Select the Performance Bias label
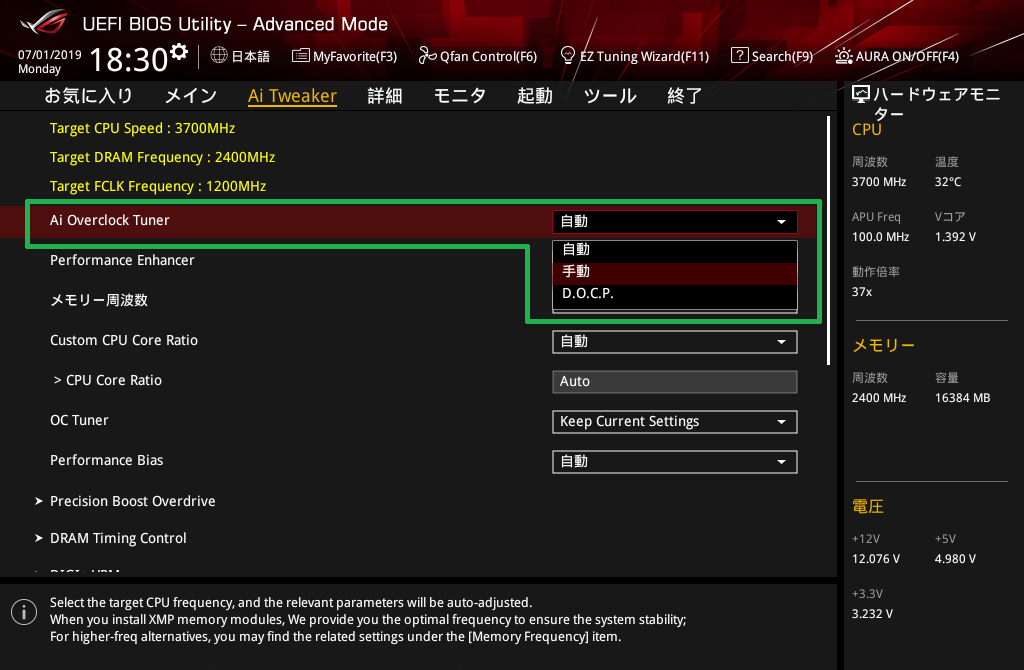 click(106, 460)
